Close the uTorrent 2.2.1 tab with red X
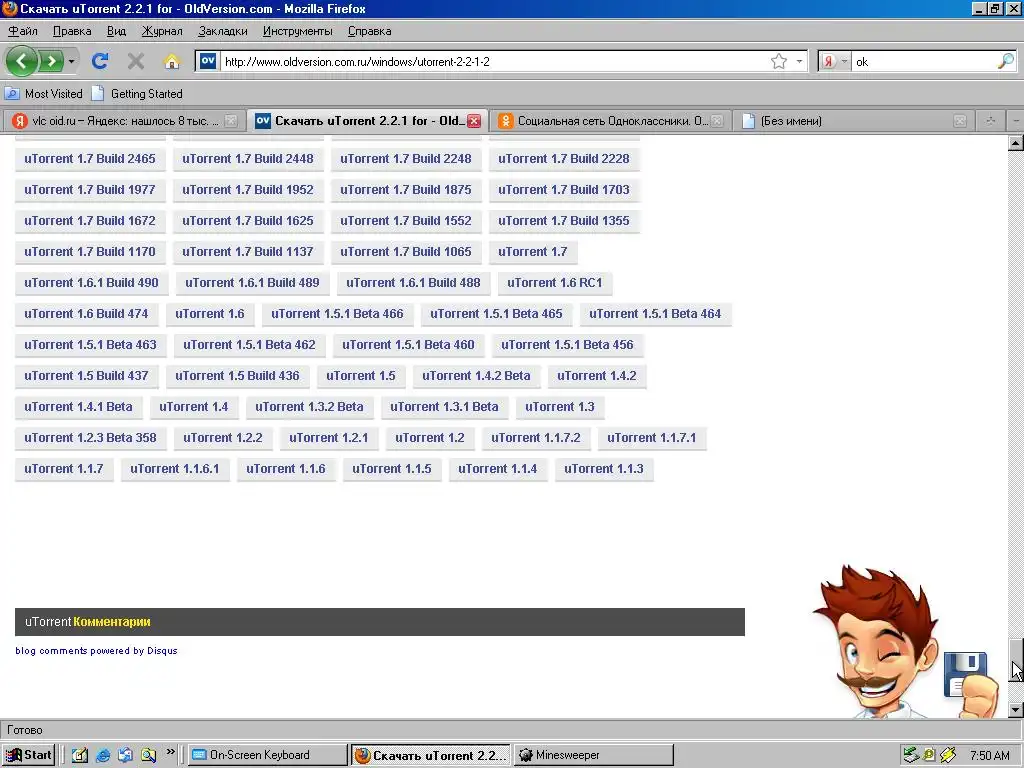The width and height of the screenshot is (1024, 768). [x=474, y=121]
